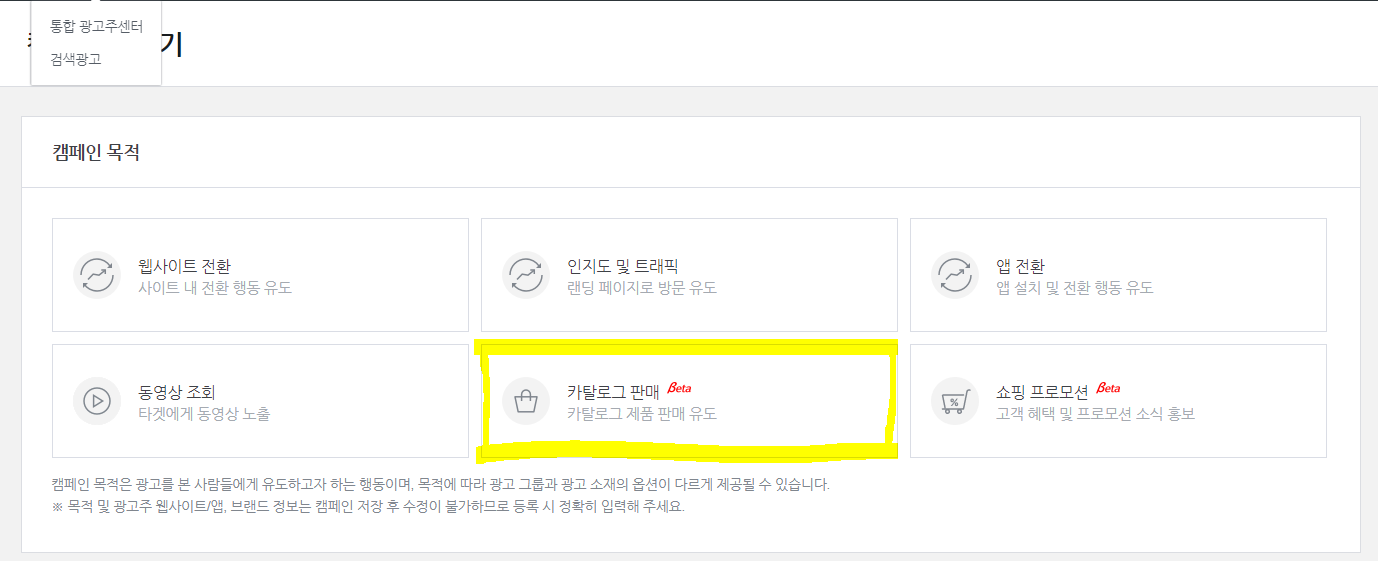
Task: Open 통합 광고주센터 from the dropdown menu
Action: point(96,27)
